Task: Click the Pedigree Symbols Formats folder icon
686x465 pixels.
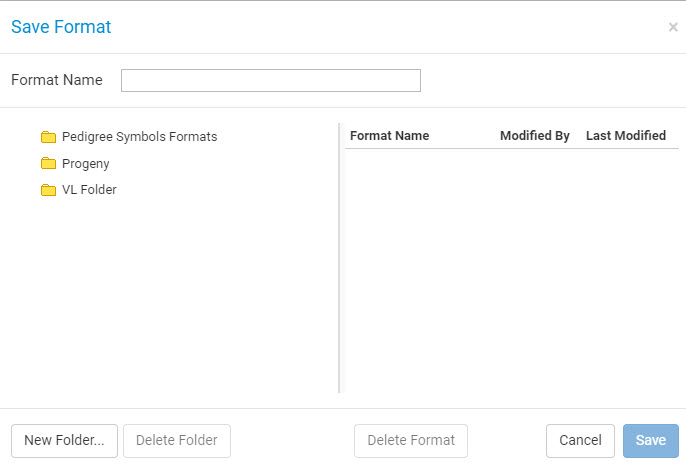Action: tap(49, 137)
